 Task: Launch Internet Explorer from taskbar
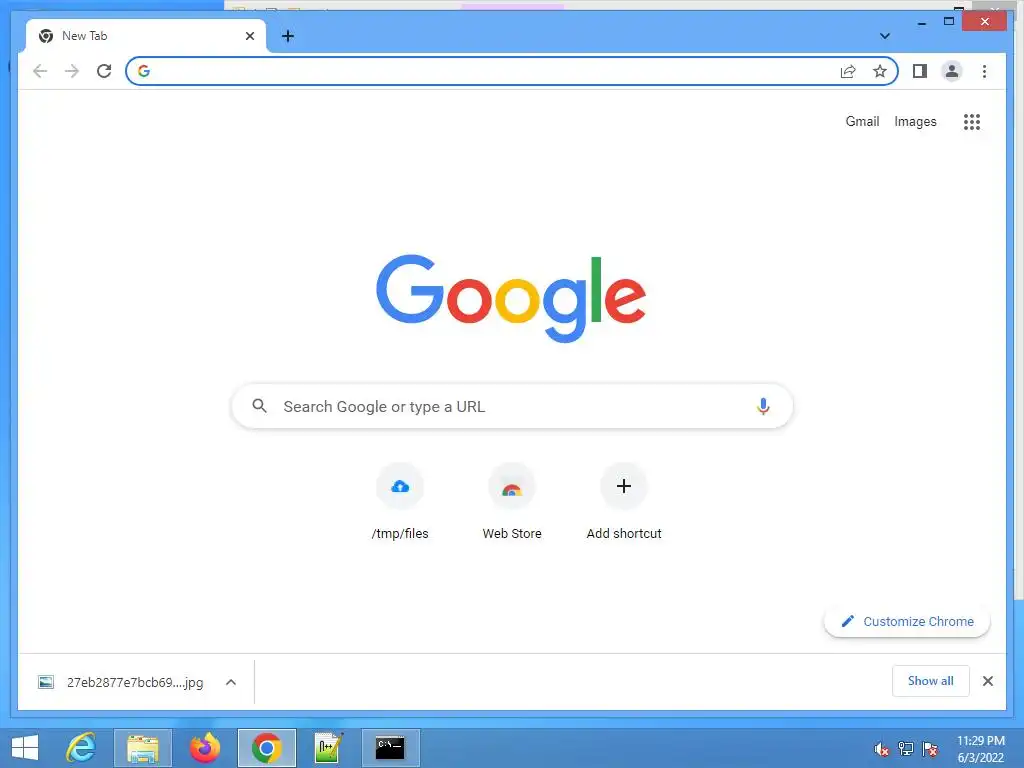[81, 748]
